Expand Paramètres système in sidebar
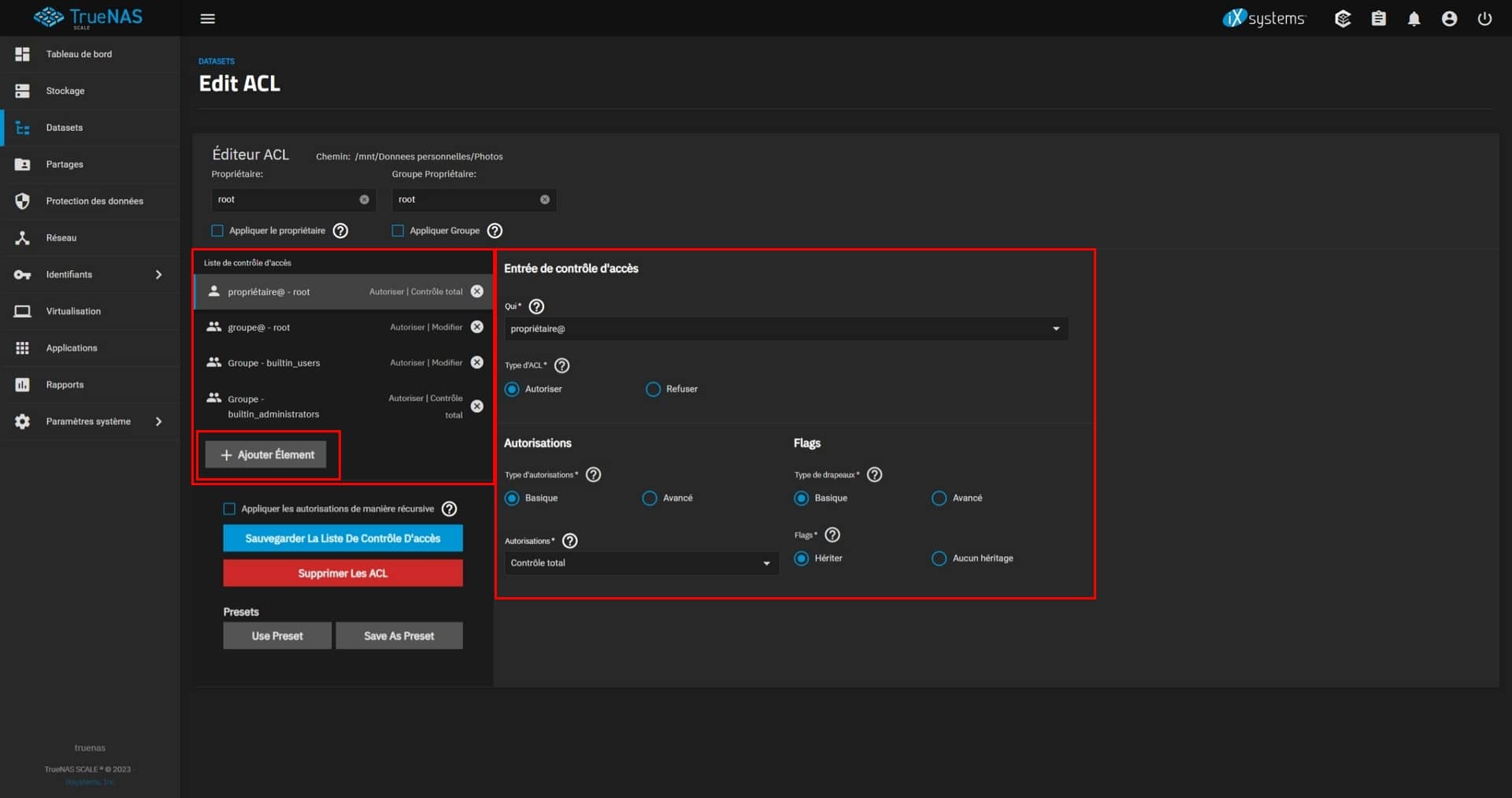Viewport: 1512px width, 798px height. [x=89, y=421]
